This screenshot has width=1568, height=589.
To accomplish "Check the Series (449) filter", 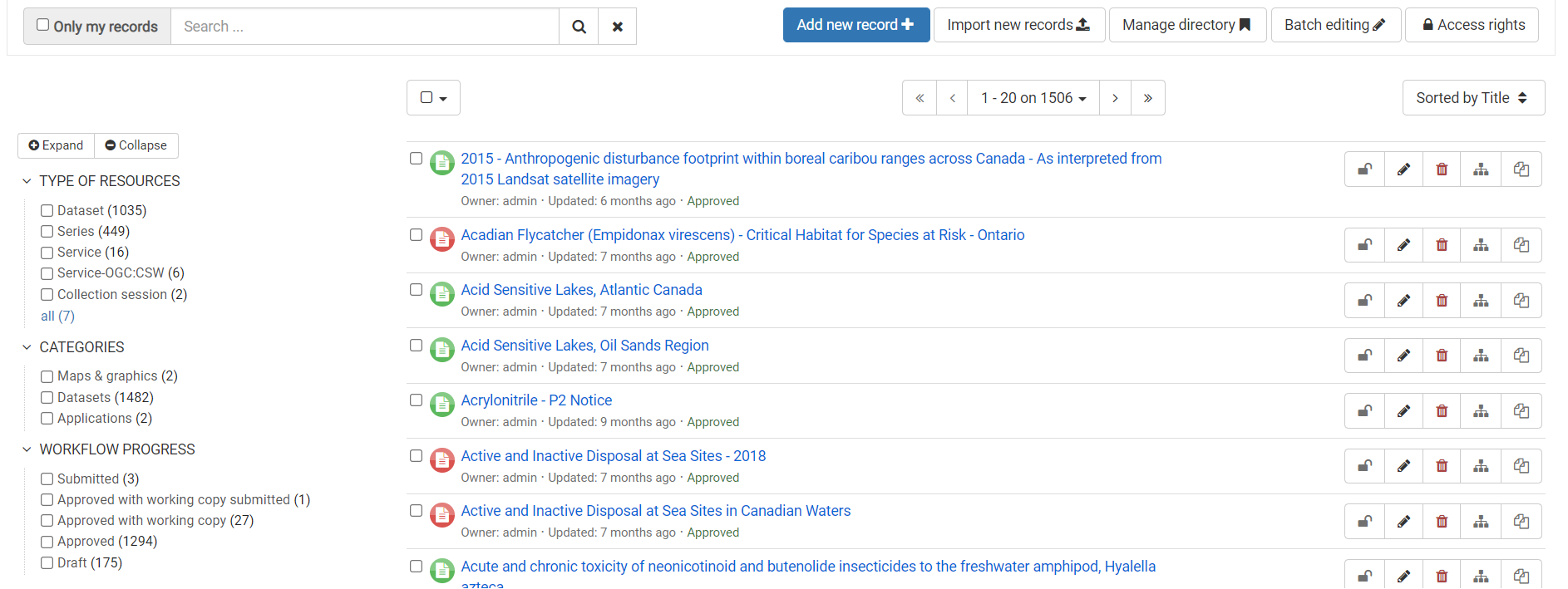I will click(47, 232).
